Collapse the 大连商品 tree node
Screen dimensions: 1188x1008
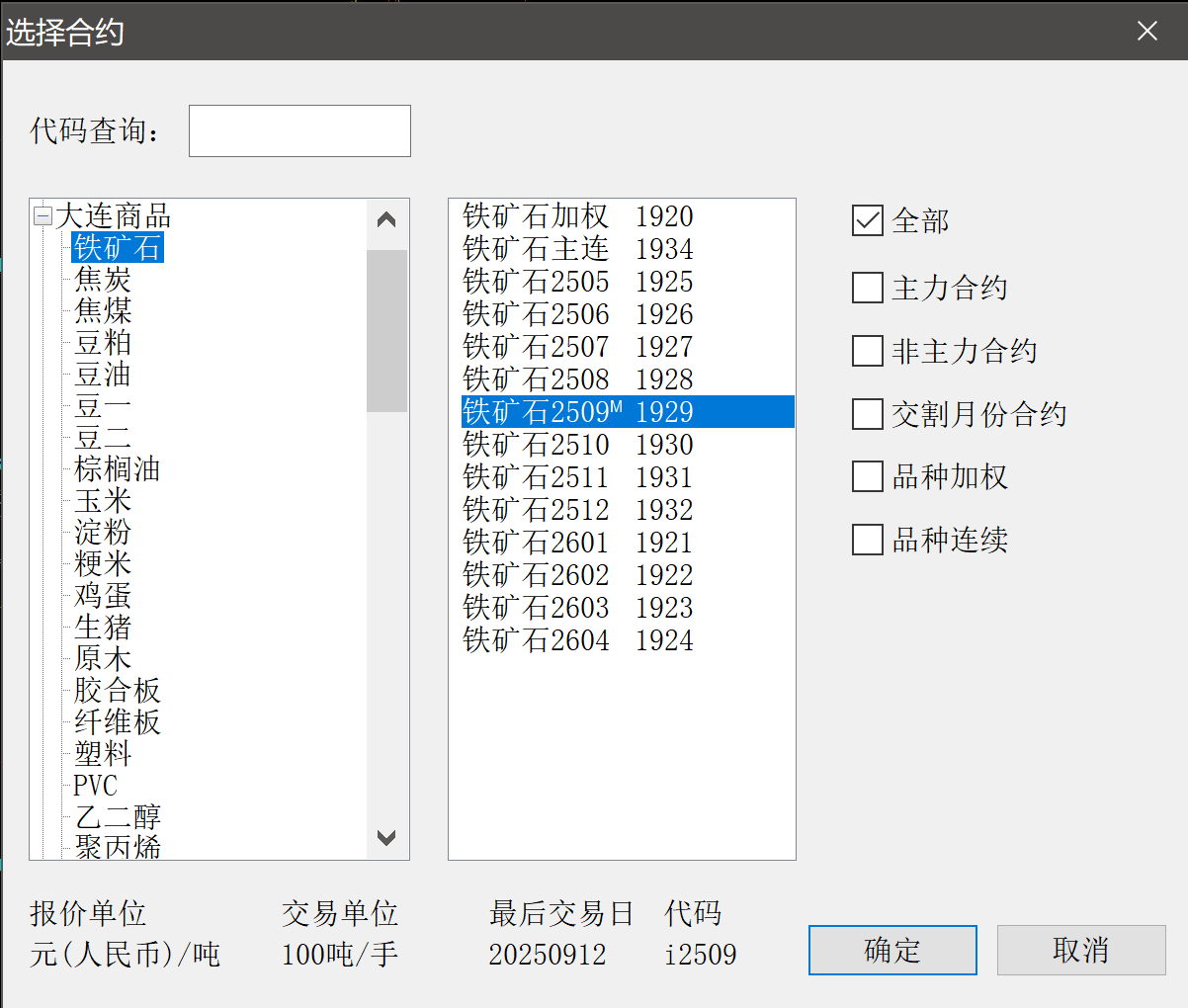42,215
